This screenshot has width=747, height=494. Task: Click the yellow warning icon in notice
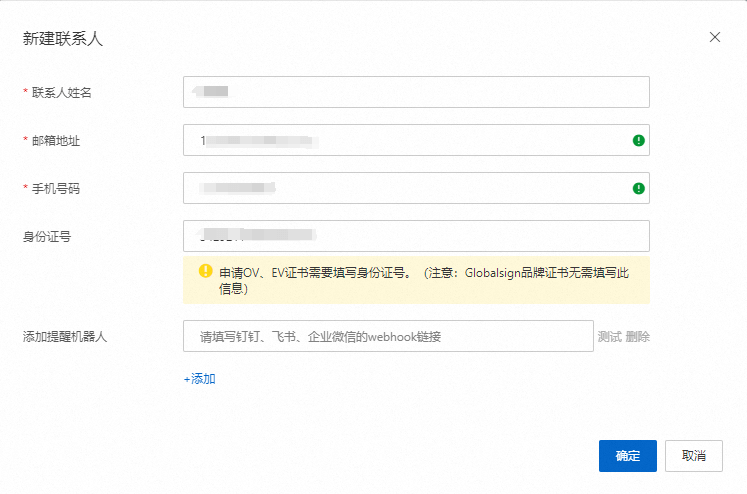coord(205,271)
